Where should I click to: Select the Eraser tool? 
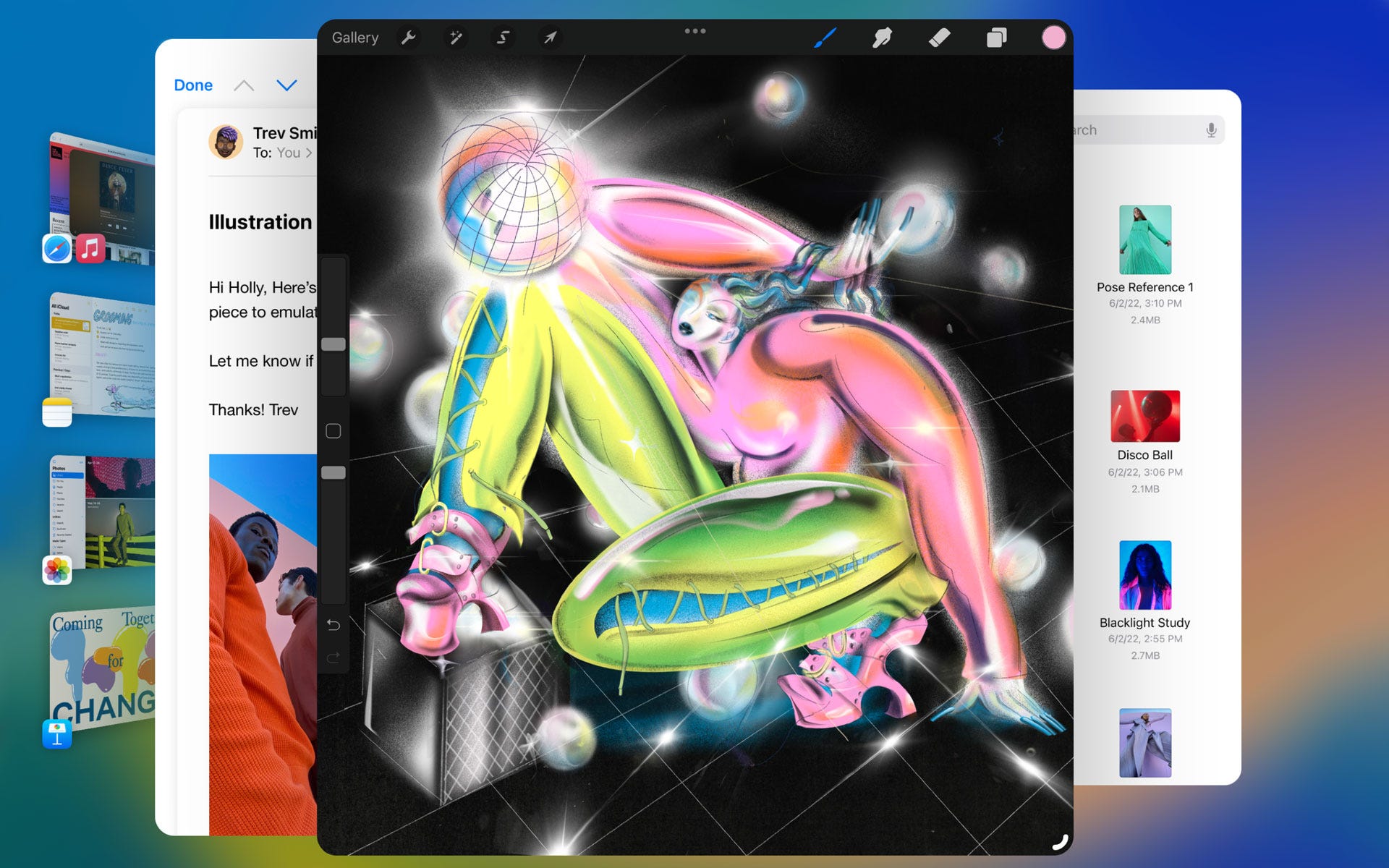pos(939,38)
